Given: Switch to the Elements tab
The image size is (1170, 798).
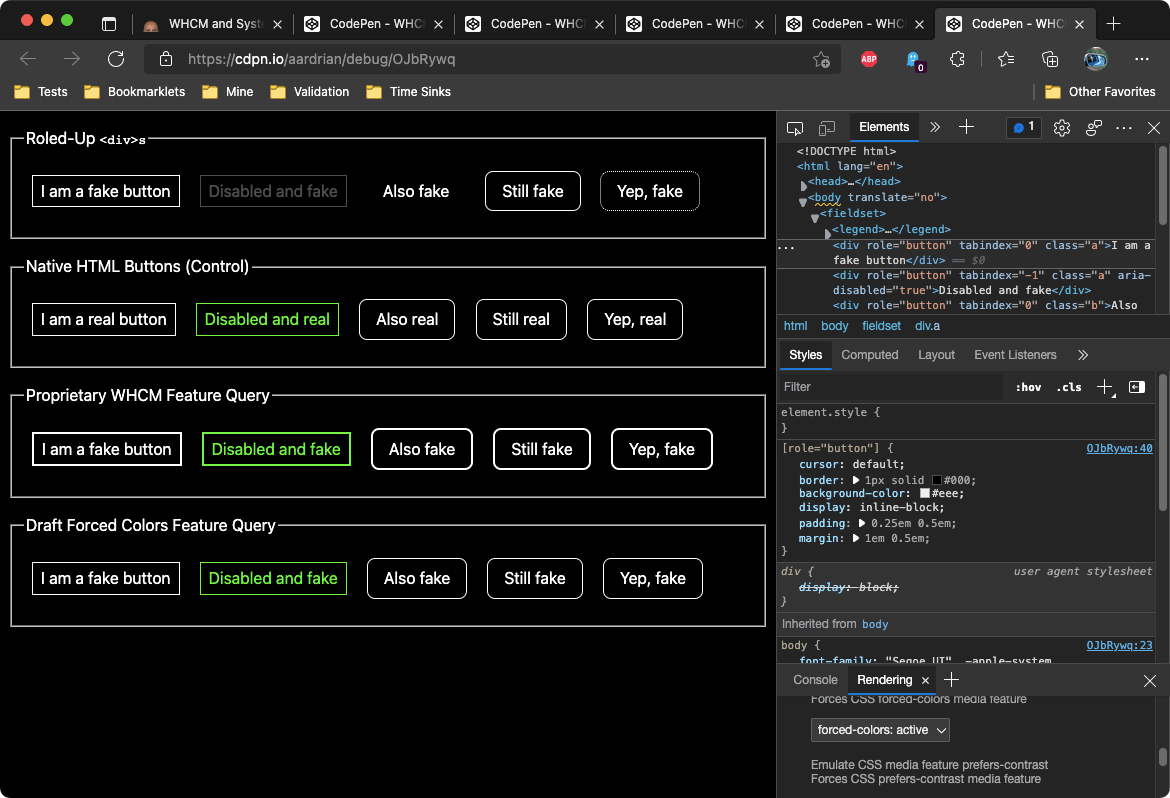Looking at the screenshot, I should (x=883, y=128).
